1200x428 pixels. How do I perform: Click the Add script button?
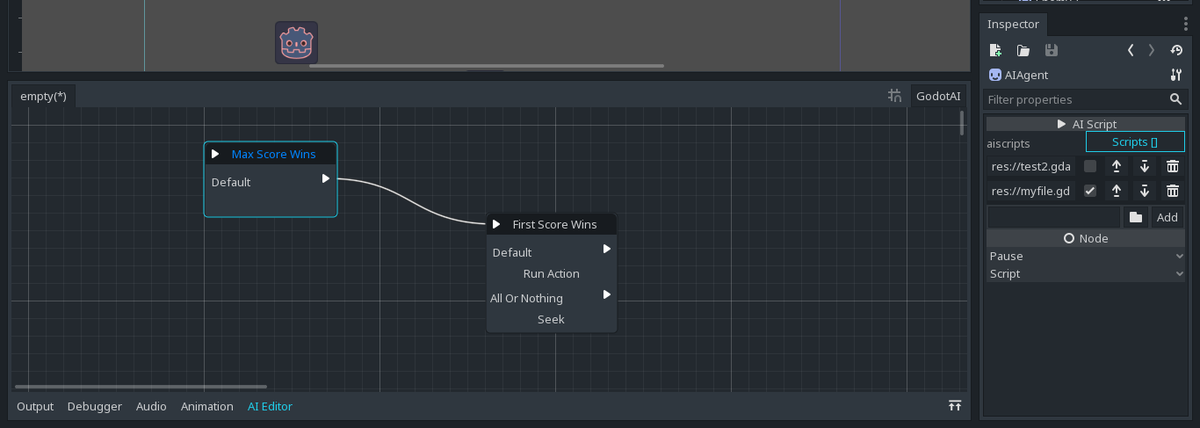(x=1167, y=217)
